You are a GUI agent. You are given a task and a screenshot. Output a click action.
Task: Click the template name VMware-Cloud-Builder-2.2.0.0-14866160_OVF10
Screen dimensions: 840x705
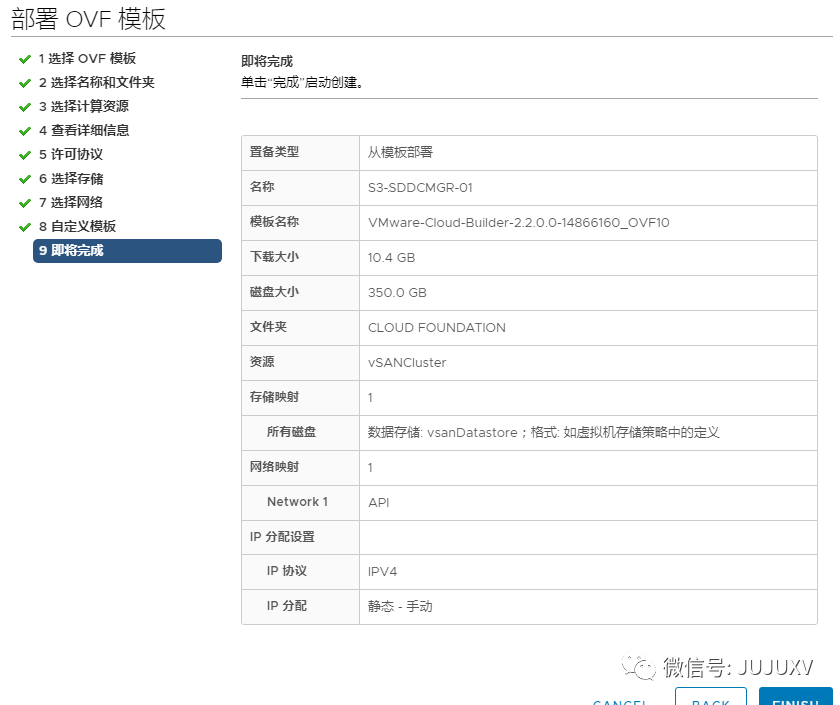click(519, 223)
